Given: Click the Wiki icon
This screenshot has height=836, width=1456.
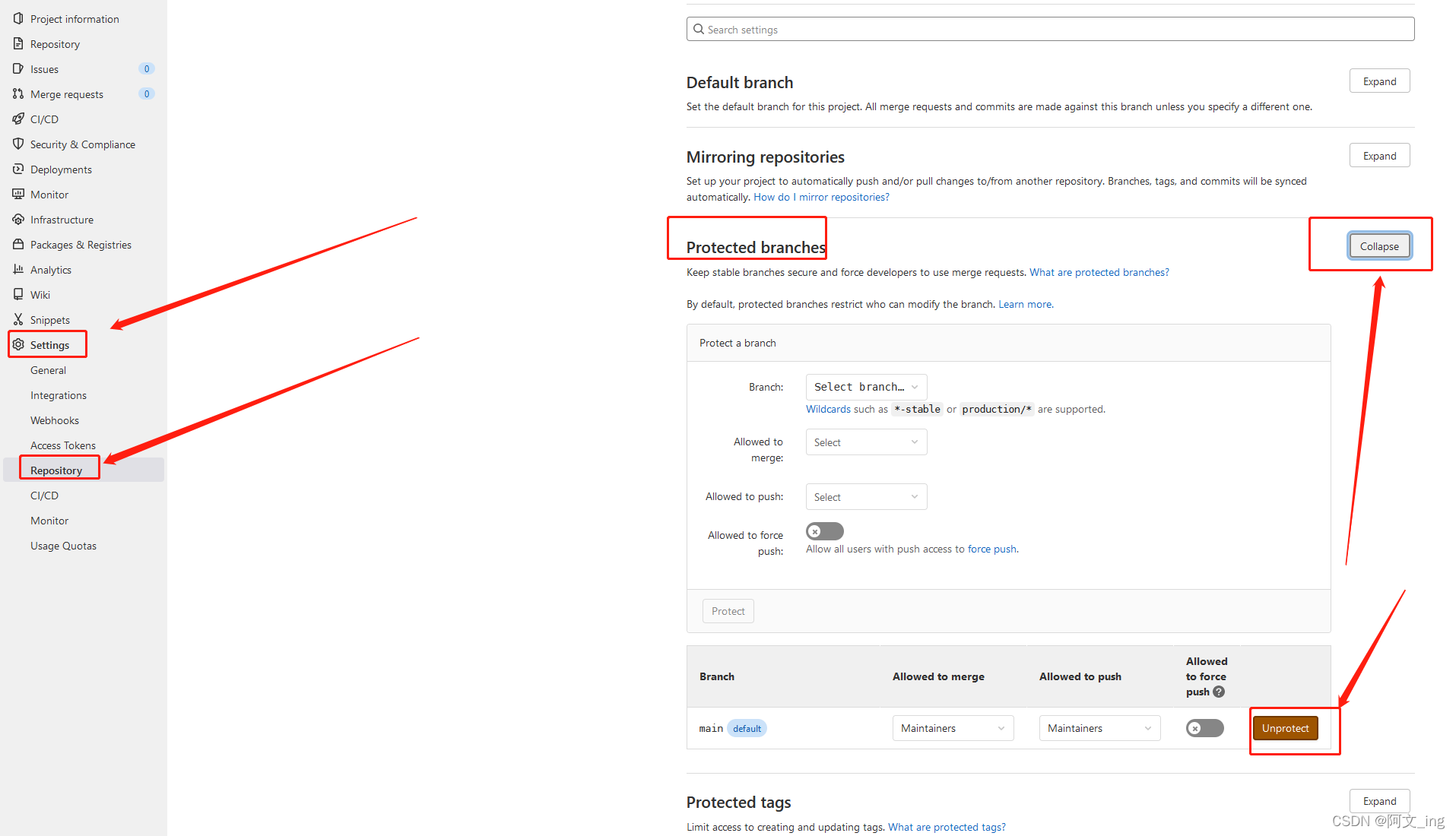Looking at the screenshot, I should (x=18, y=294).
